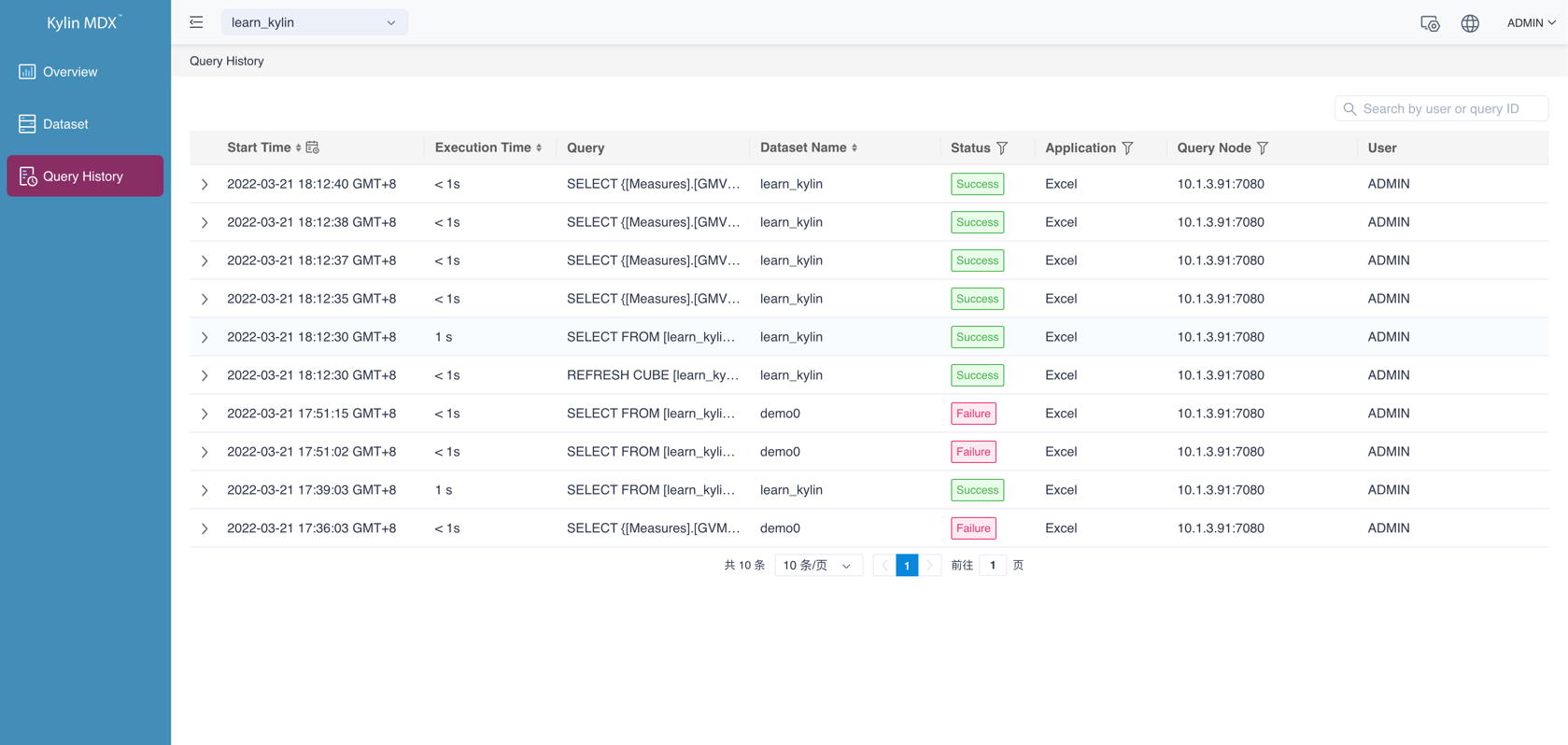
Task: Go to next page arrow
Action: tap(929, 566)
